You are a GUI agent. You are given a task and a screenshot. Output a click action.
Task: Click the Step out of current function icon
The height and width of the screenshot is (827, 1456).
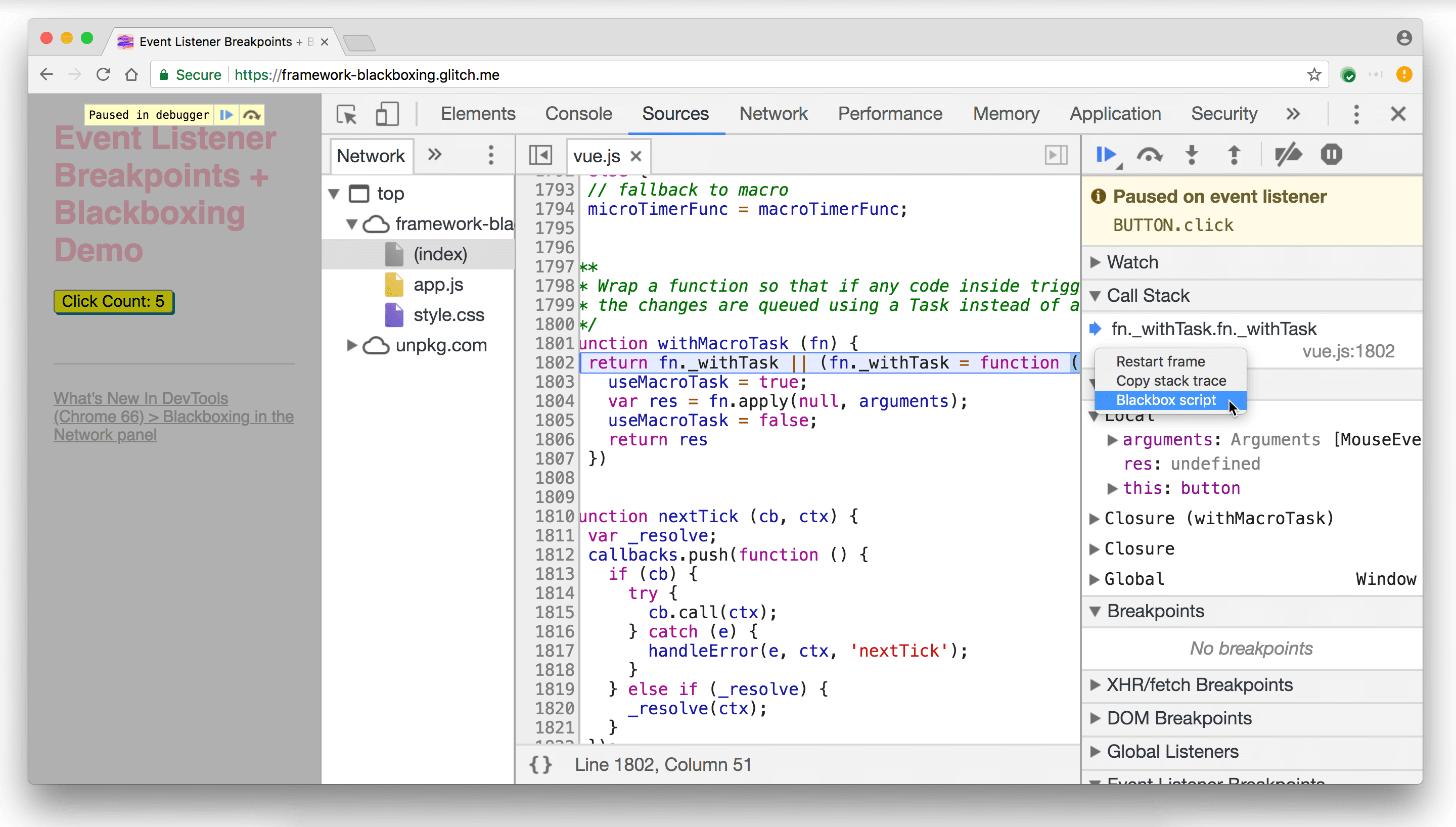click(x=1234, y=155)
